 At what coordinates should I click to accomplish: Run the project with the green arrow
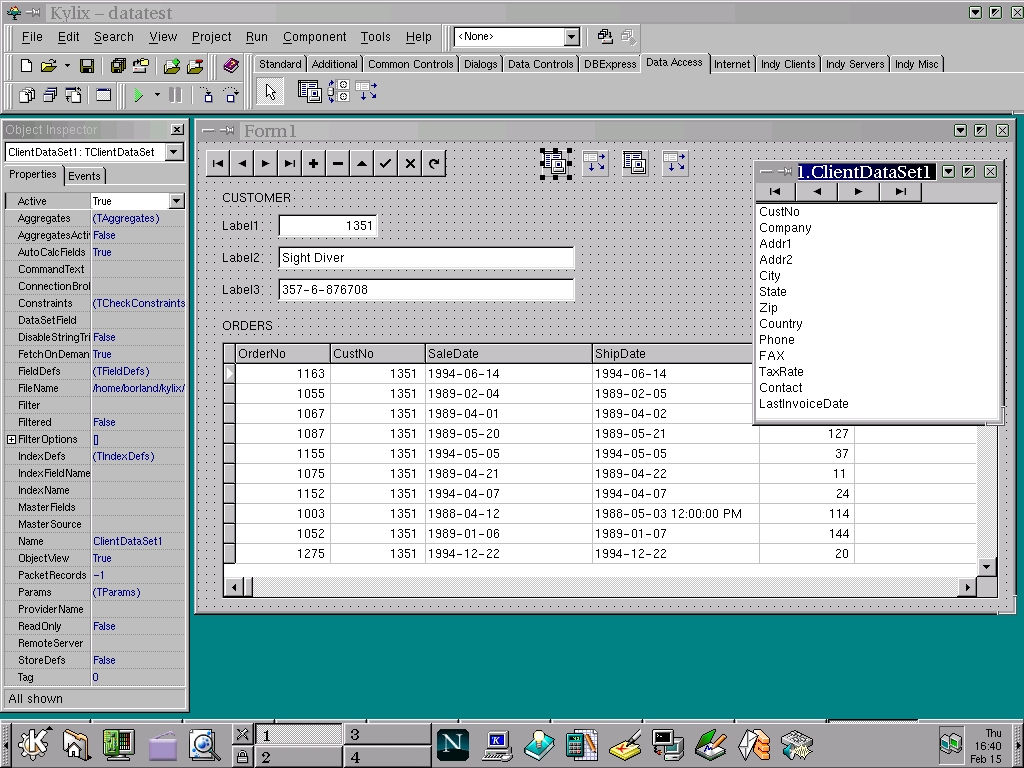(138, 95)
